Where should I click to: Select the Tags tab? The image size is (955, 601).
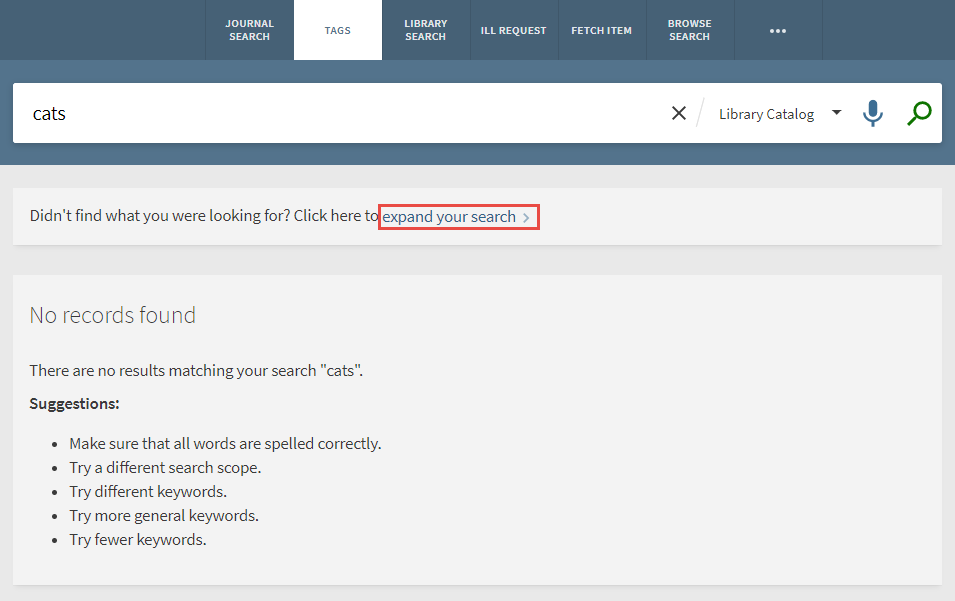point(337,30)
